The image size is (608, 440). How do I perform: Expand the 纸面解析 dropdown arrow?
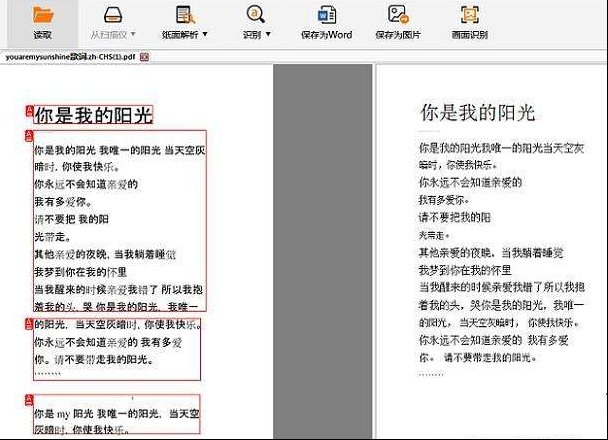click(205, 34)
